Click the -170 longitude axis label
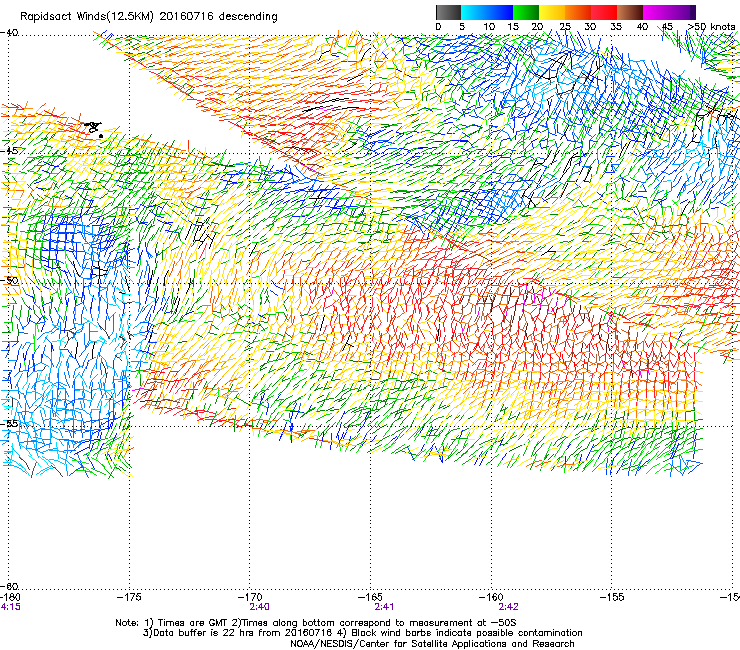Screen dimensions: 740x650 coord(250,597)
